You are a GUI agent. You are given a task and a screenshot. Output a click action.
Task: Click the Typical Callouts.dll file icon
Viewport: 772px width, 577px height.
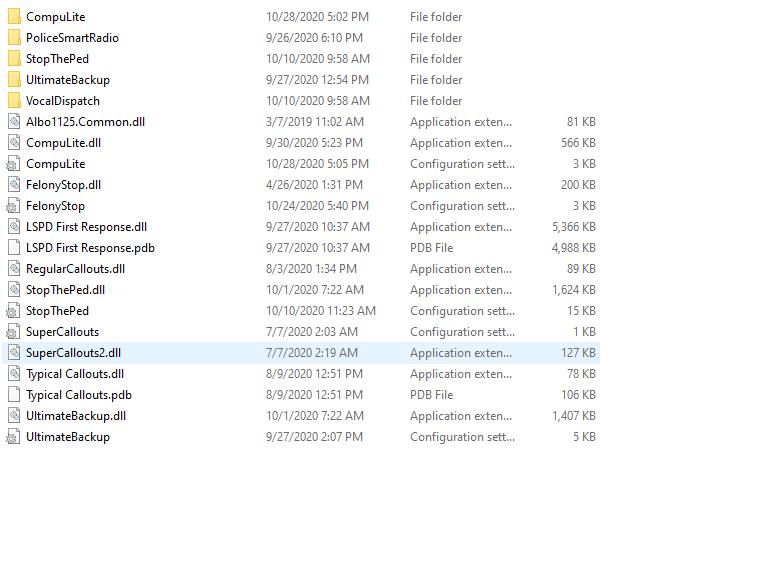(14, 374)
